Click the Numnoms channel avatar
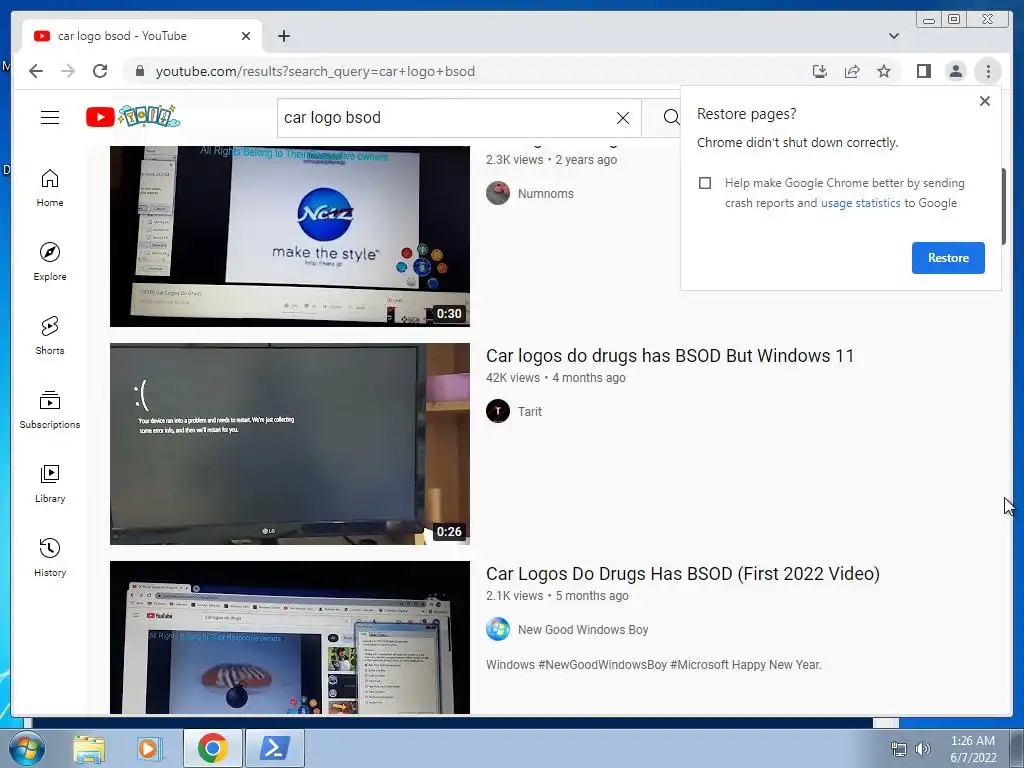This screenshot has width=1024, height=768. (x=498, y=193)
